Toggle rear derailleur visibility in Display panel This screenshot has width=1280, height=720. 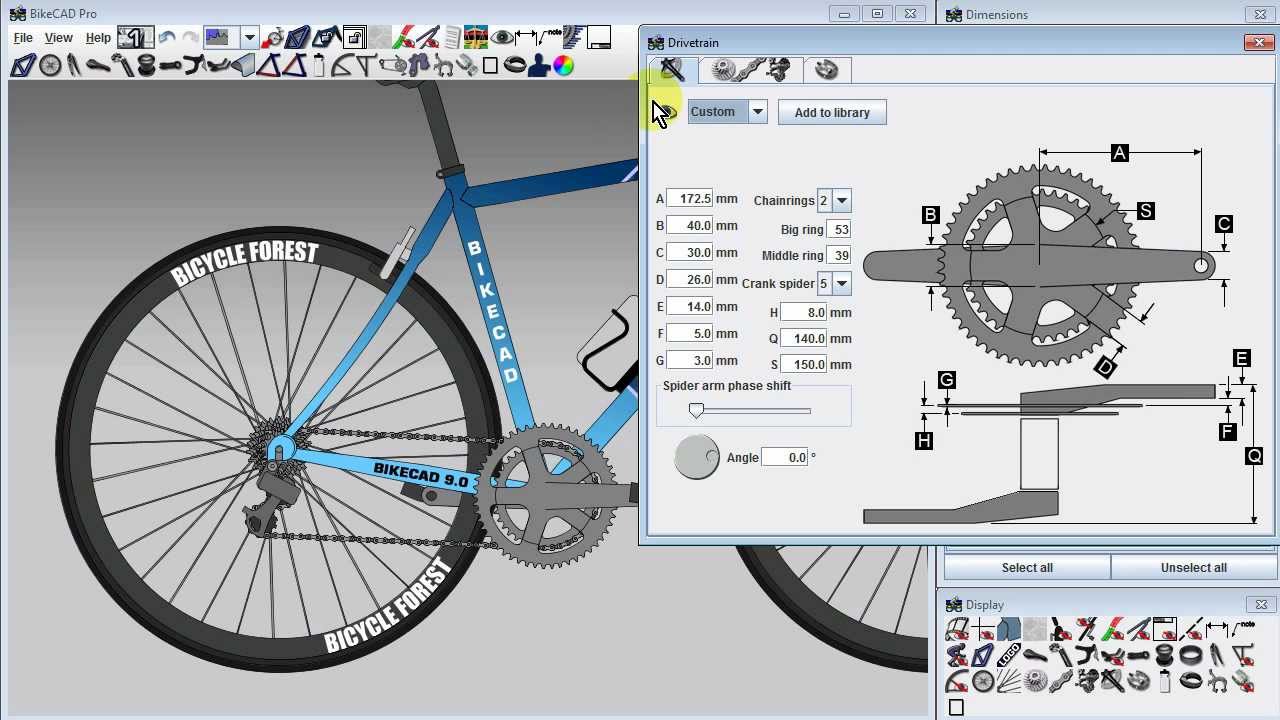click(x=1086, y=681)
